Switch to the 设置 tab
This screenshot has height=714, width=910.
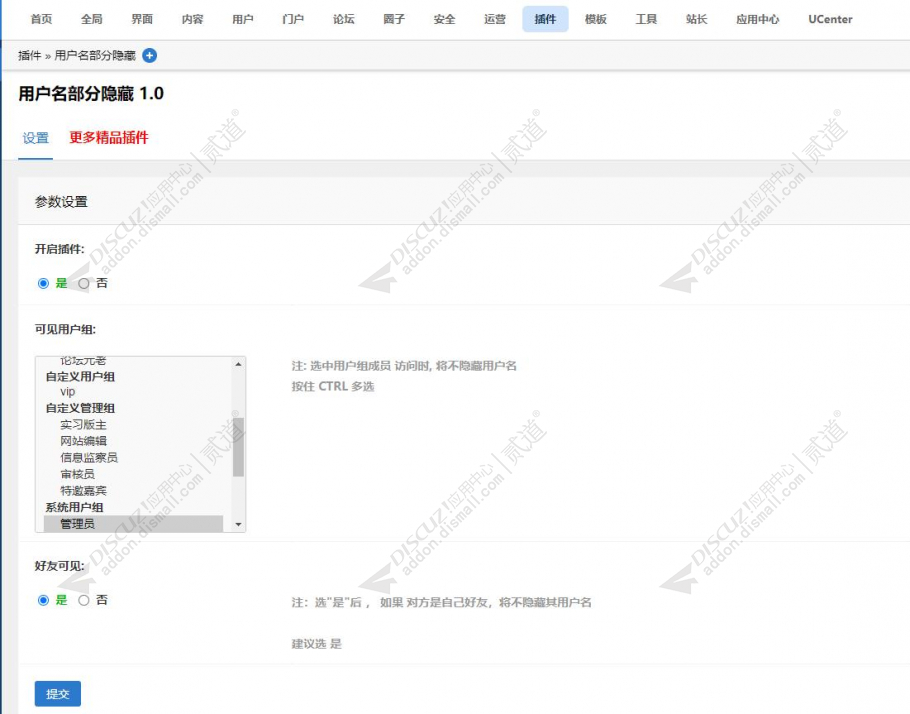[35, 138]
